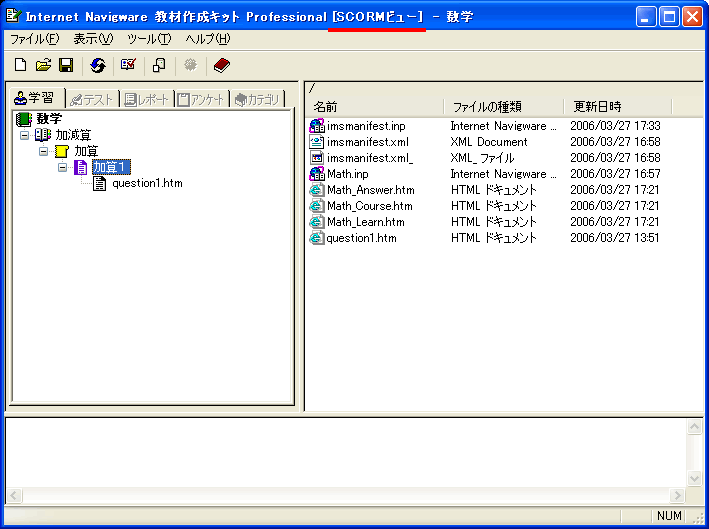The image size is (709, 529).
Task: Click the icon of imsmanifest.xml_ file
Action: tap(317, 158)
